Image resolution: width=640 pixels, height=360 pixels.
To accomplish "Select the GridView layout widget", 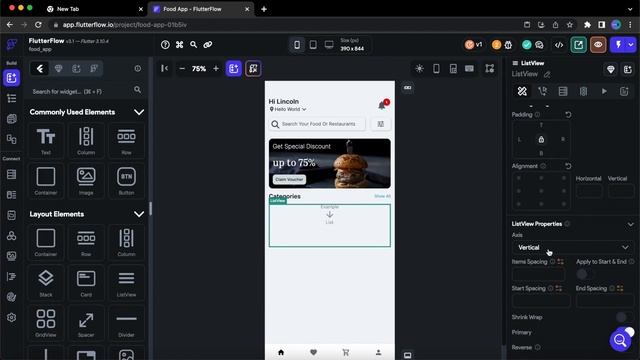I will coord(46,323).
